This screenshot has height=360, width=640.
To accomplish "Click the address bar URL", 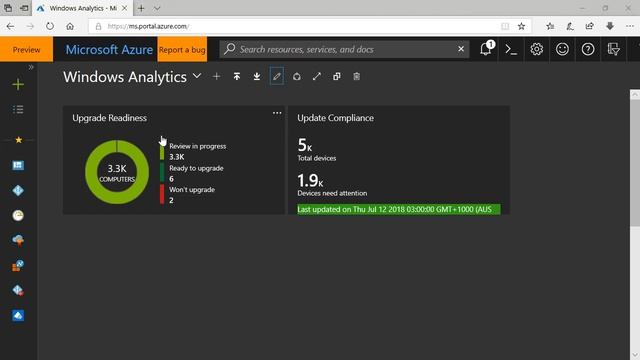I will pos(148,26).
